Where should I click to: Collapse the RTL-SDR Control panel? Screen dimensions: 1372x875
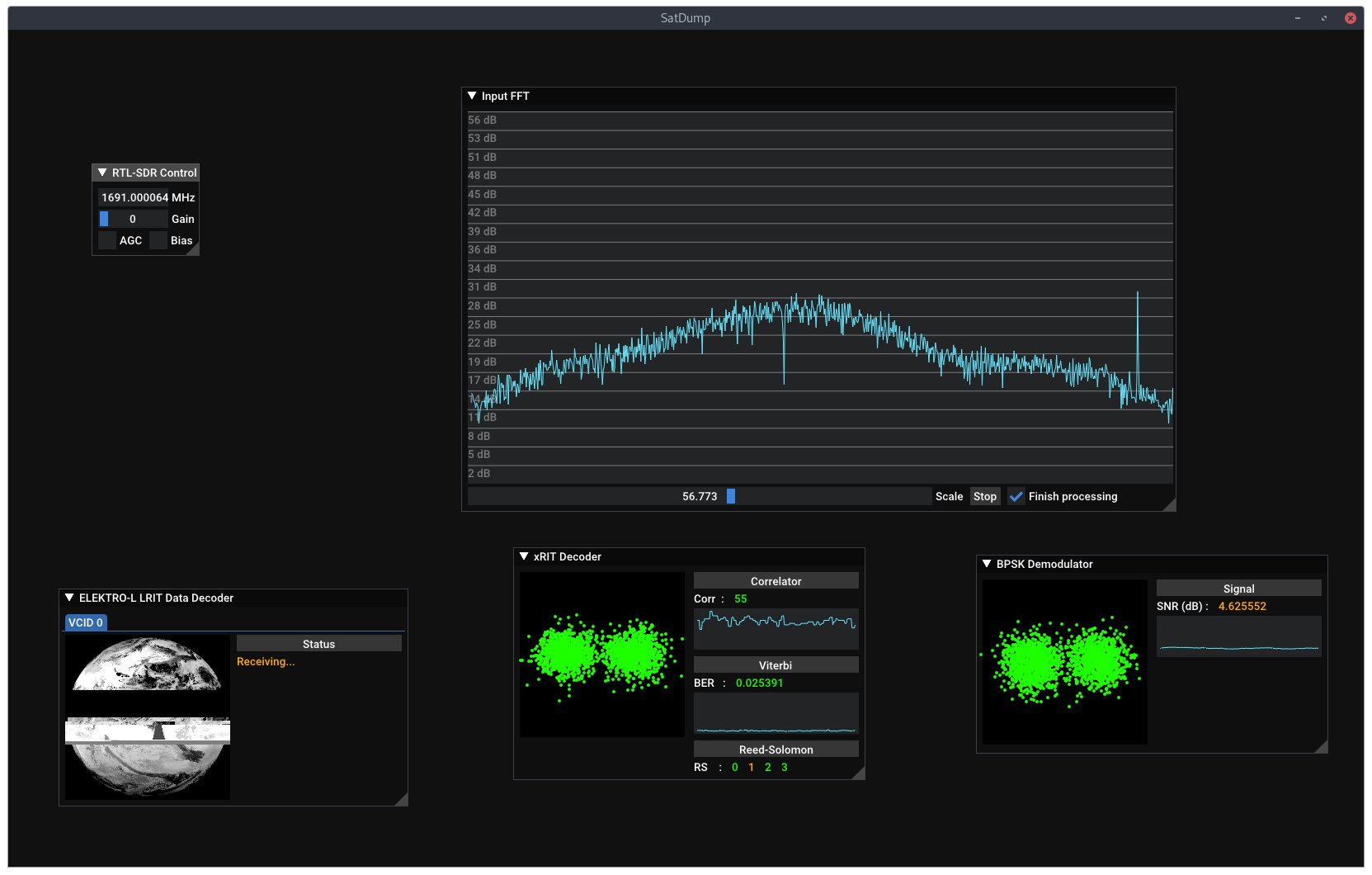coord(102,173)
